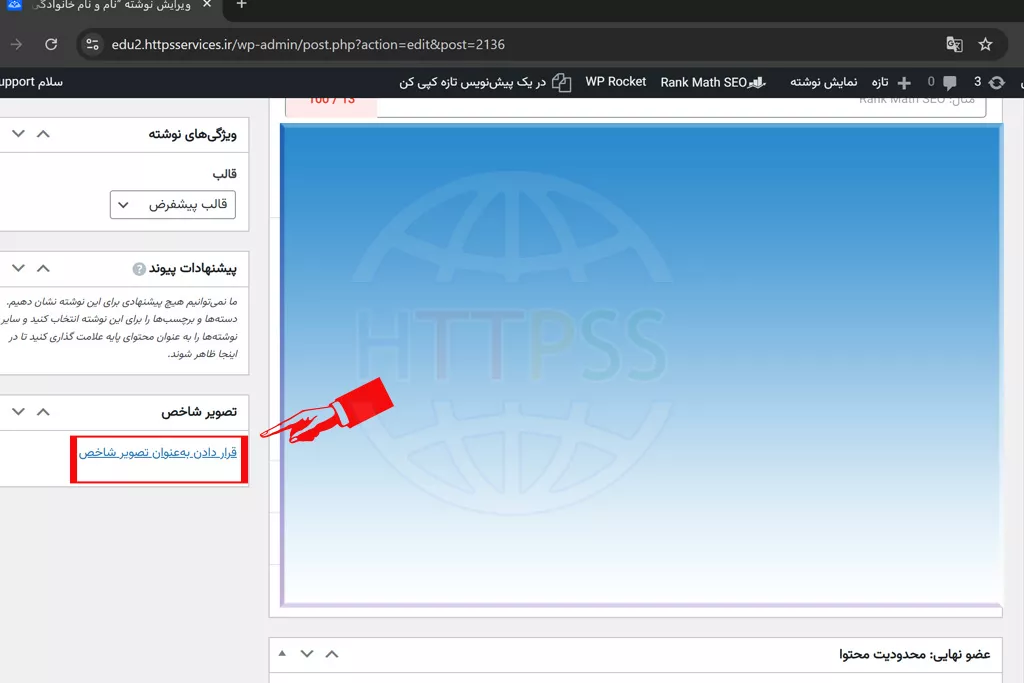This screenshot has width=1024, height=683.
Task: Open site information icon in address bar
Action: pos(92,44)
